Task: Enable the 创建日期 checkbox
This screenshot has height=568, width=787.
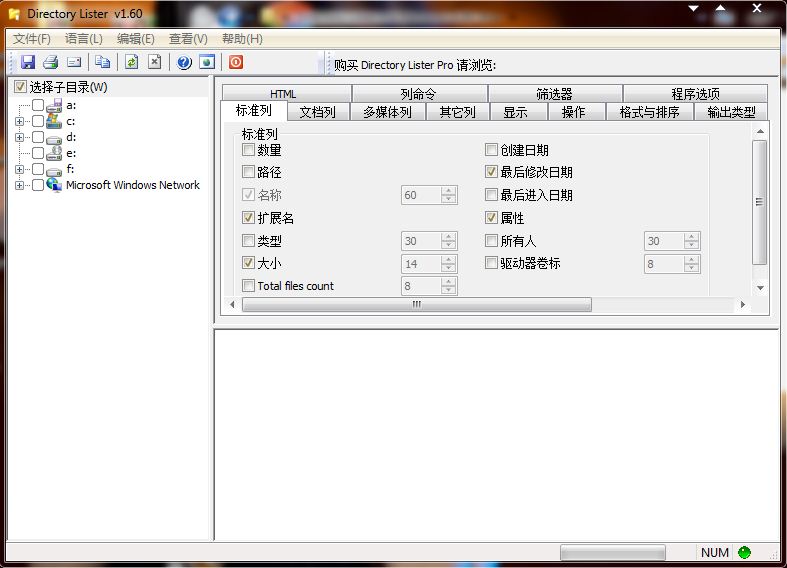Action: (492, 150)
